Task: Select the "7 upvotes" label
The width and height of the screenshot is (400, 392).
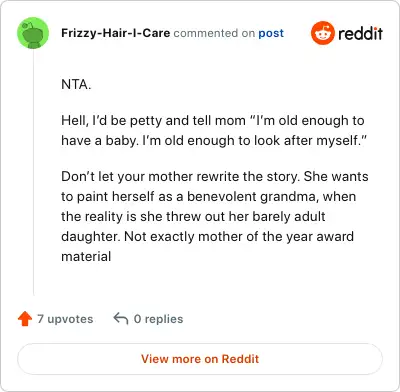Action: [65, 319]
